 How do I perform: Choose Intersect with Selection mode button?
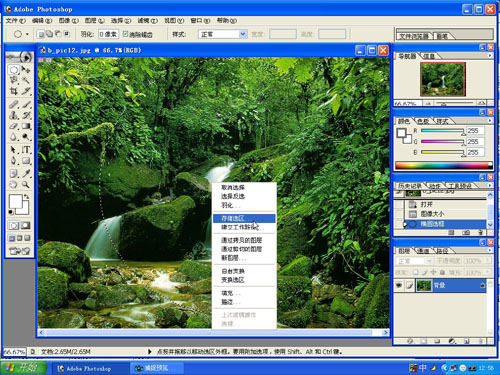click(67, 34)
